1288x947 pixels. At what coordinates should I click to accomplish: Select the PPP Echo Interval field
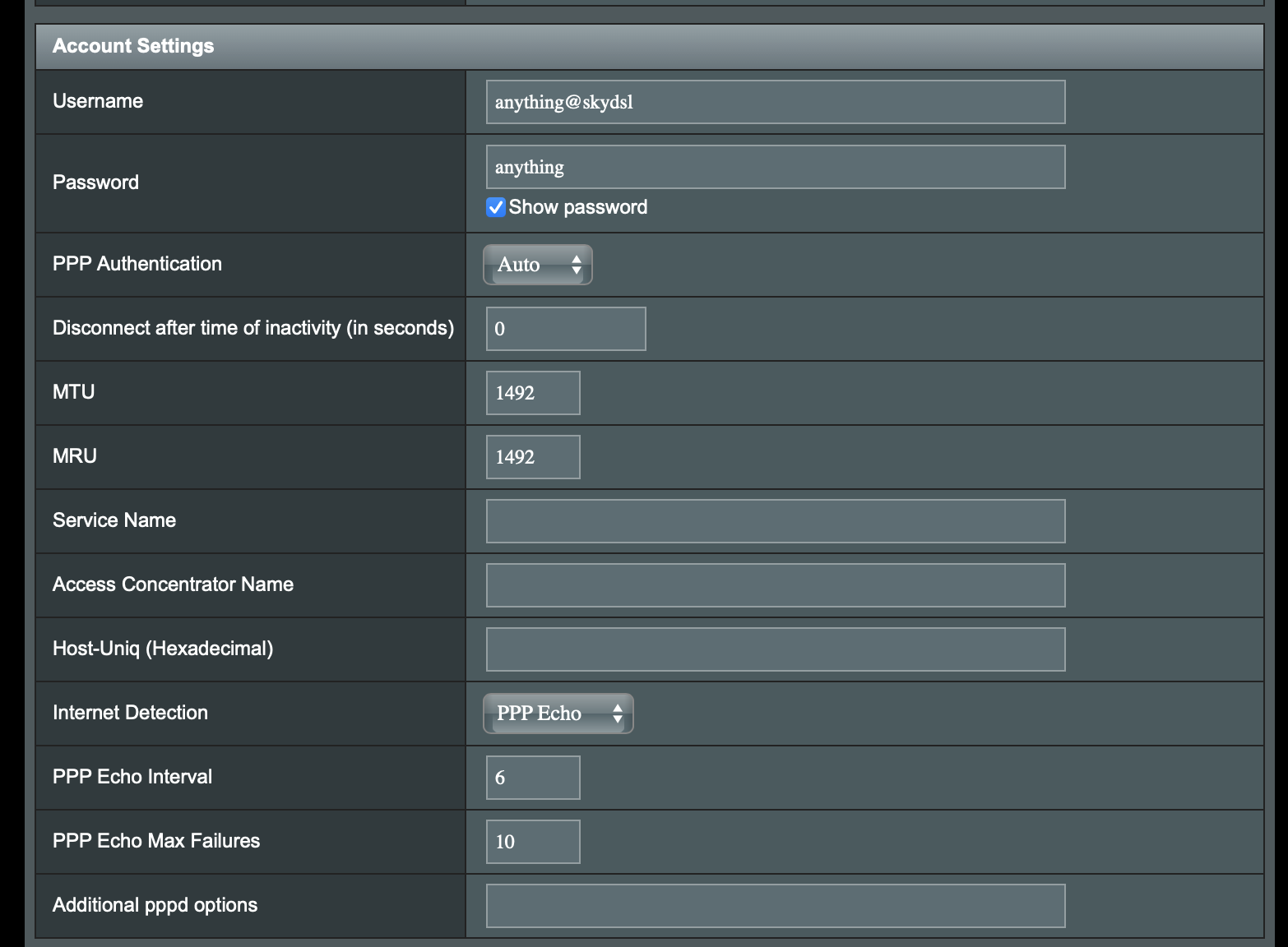[532, 777]
